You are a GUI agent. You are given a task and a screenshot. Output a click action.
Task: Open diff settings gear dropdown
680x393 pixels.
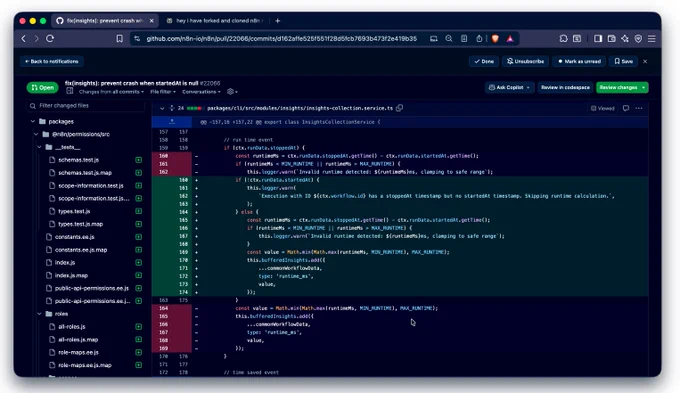click(232, 92)
